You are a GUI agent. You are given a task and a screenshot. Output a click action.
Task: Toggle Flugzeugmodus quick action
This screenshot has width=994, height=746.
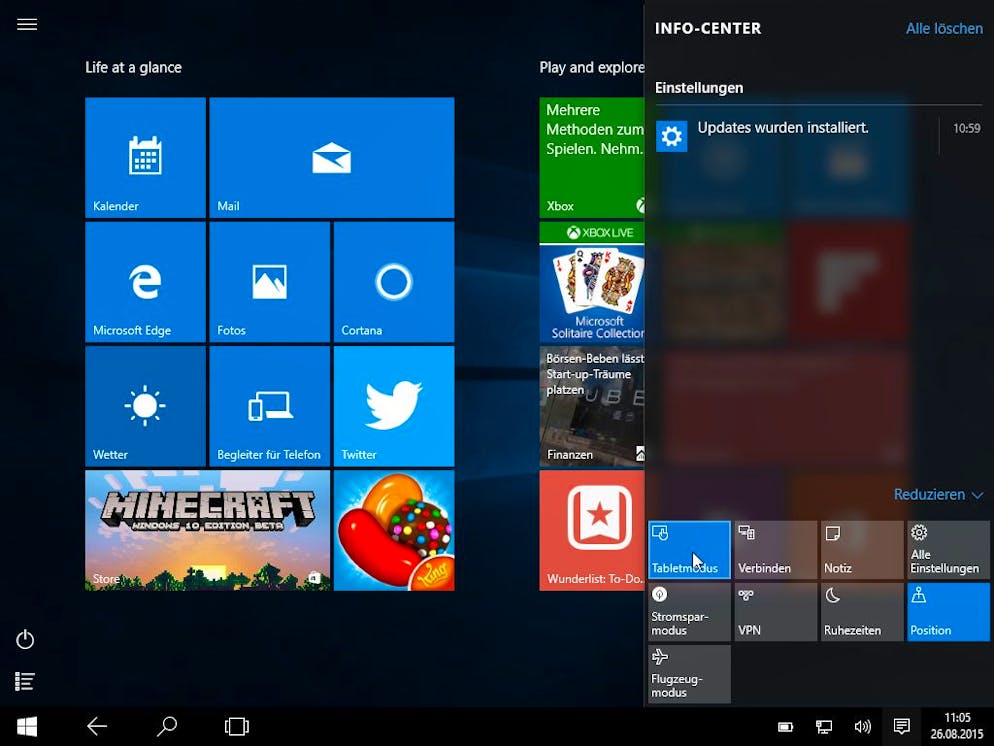[x=689, y=674]
